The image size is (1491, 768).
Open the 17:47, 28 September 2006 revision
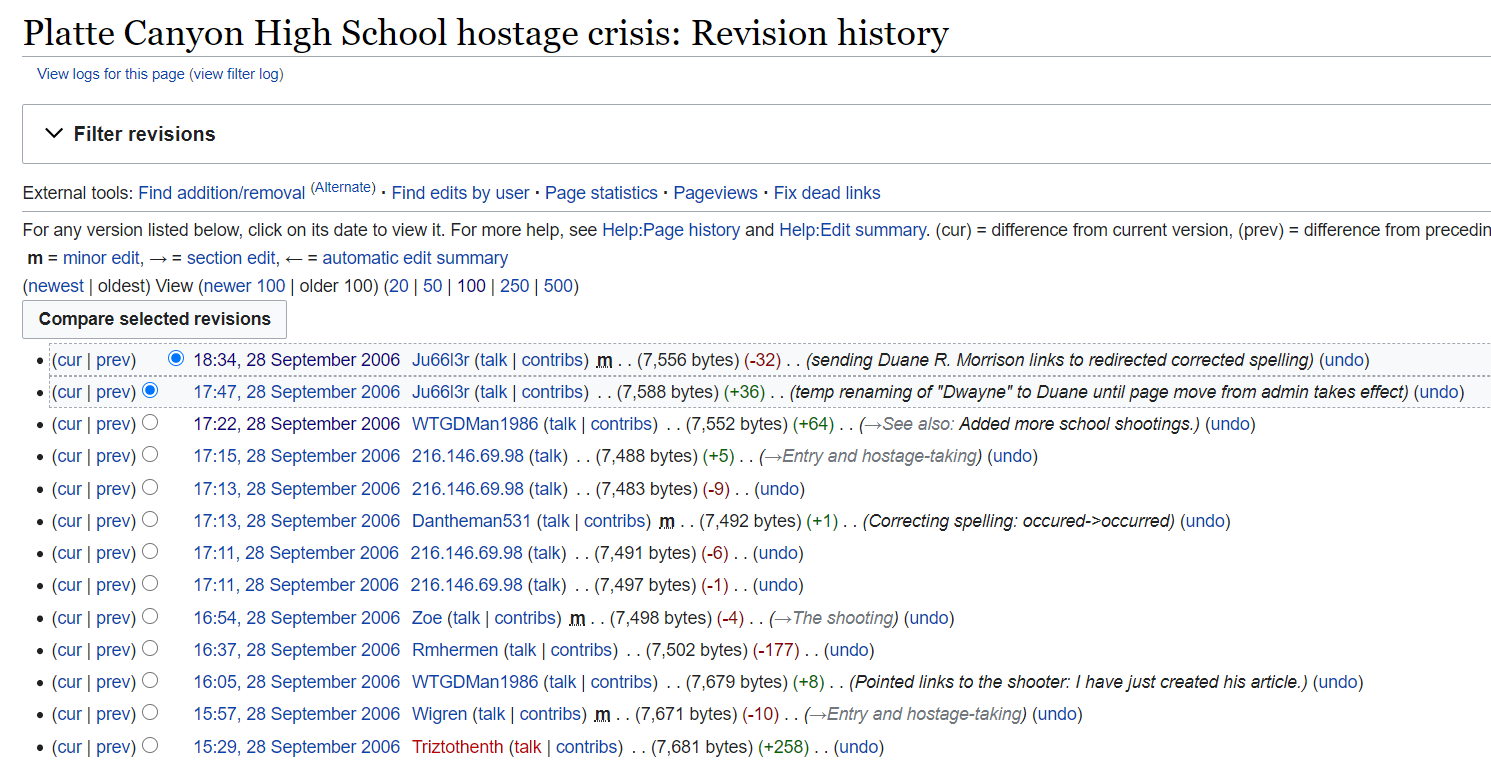point(297,392)
